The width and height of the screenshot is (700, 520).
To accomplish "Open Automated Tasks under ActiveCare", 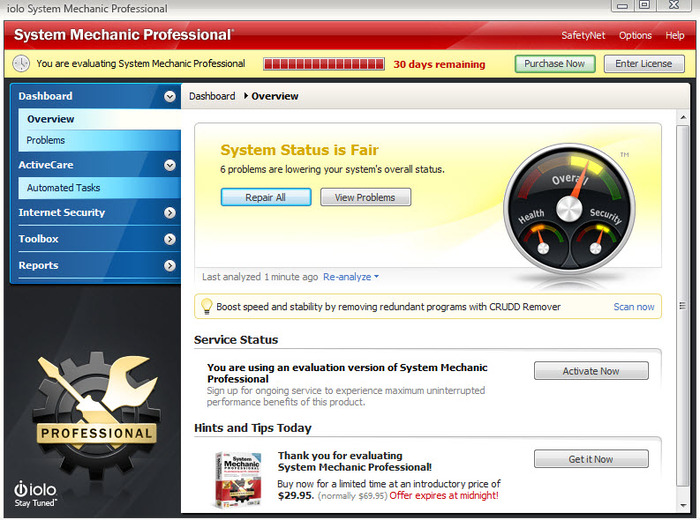I will pyautogui.click(x=100, y=188).
